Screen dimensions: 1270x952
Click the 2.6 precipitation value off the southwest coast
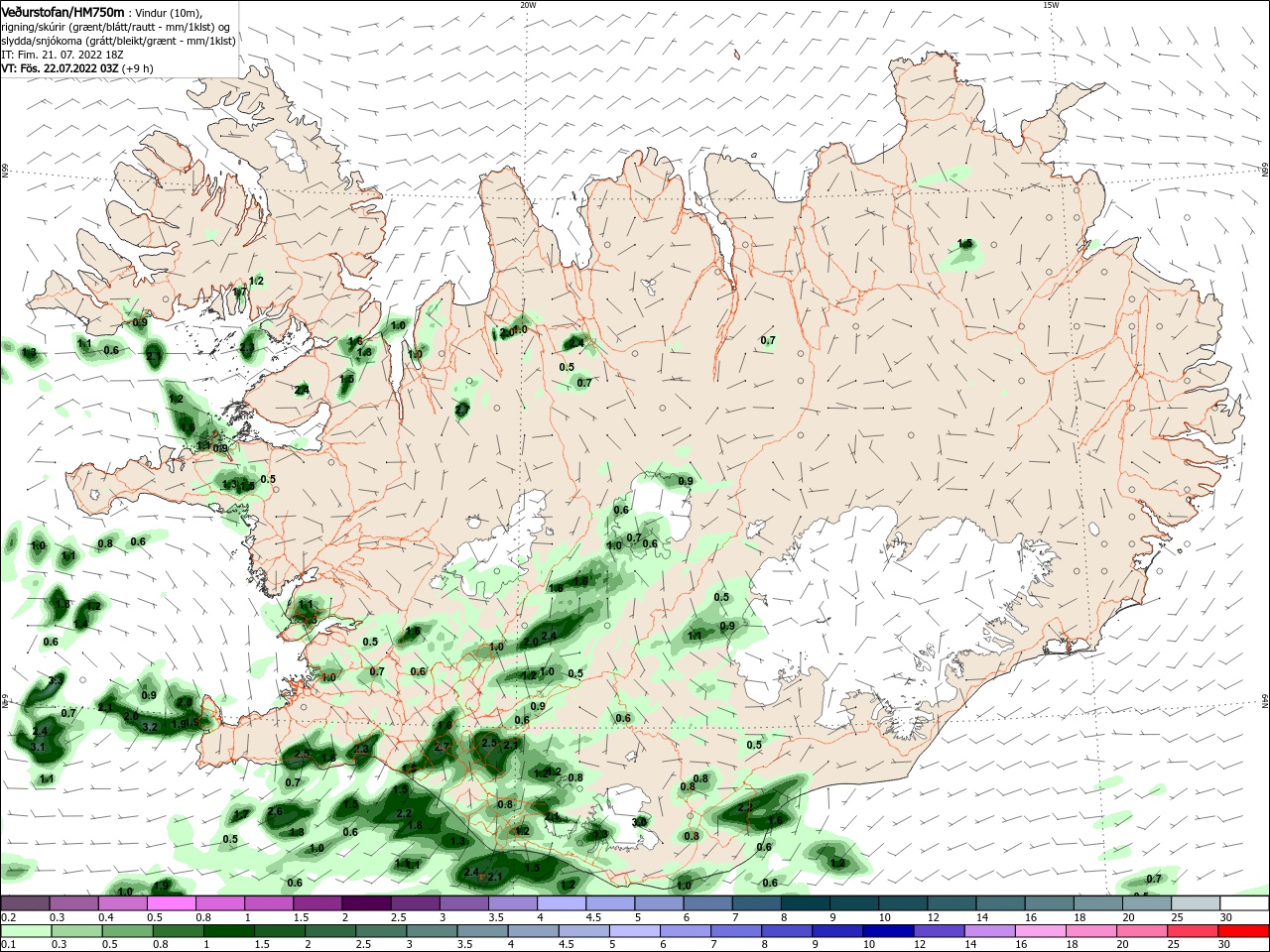point(275,811)
